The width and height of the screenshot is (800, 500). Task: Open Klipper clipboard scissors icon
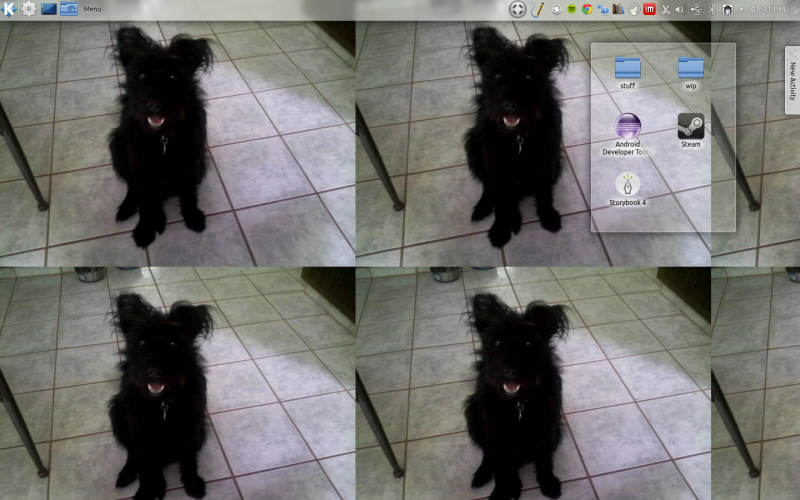pyautogui.click(x=665, y=9)
